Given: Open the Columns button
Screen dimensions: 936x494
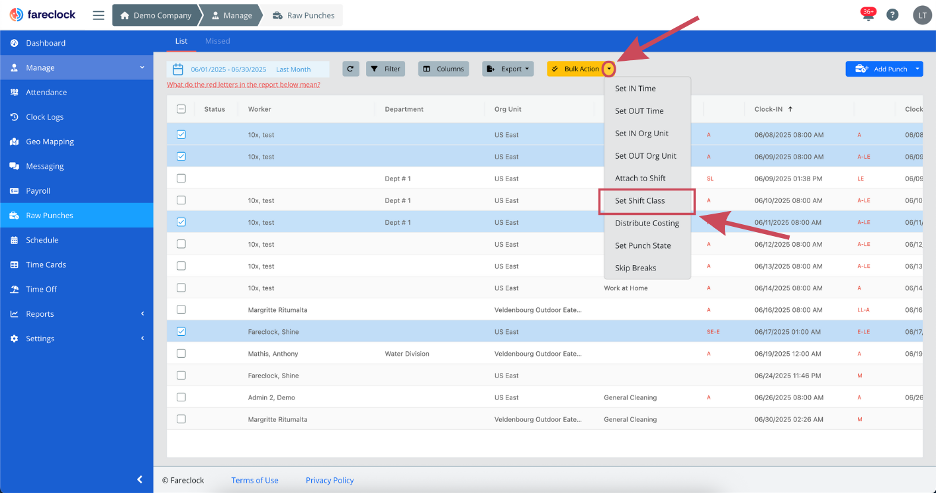Looking at the screenshot, I should click(x=444, y=69).
